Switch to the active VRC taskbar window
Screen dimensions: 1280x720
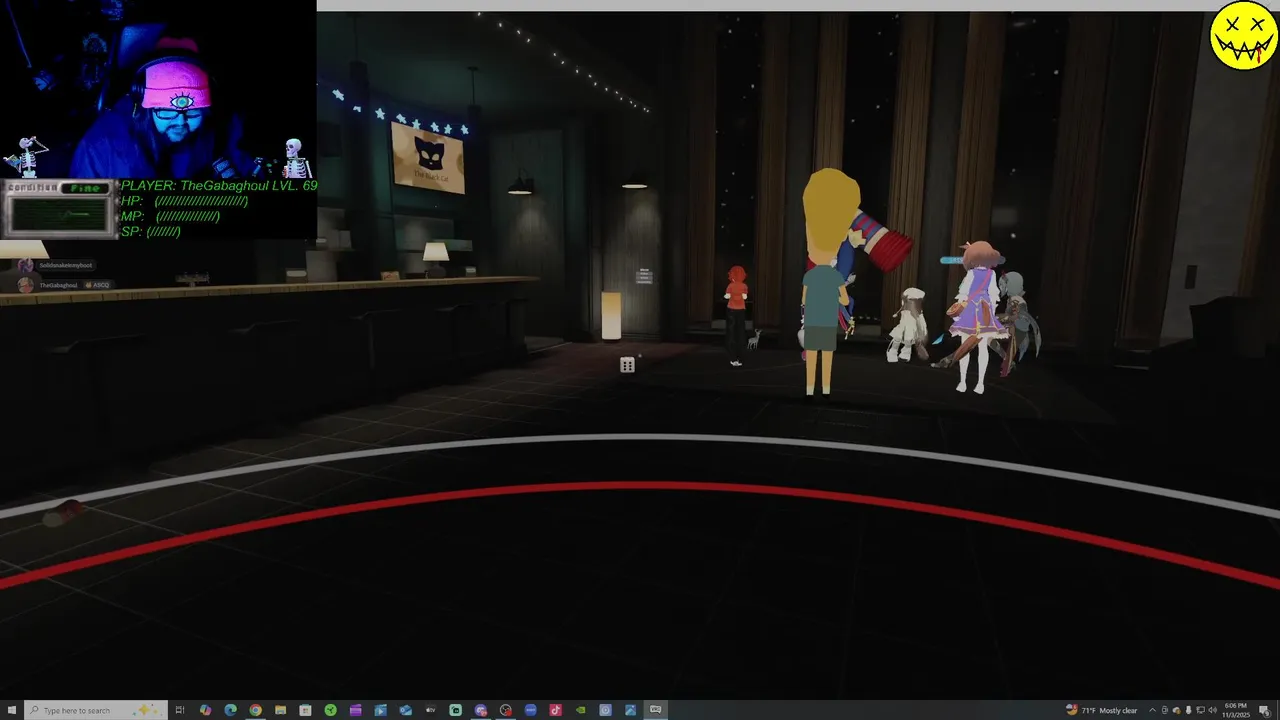(x=656, y=710)
